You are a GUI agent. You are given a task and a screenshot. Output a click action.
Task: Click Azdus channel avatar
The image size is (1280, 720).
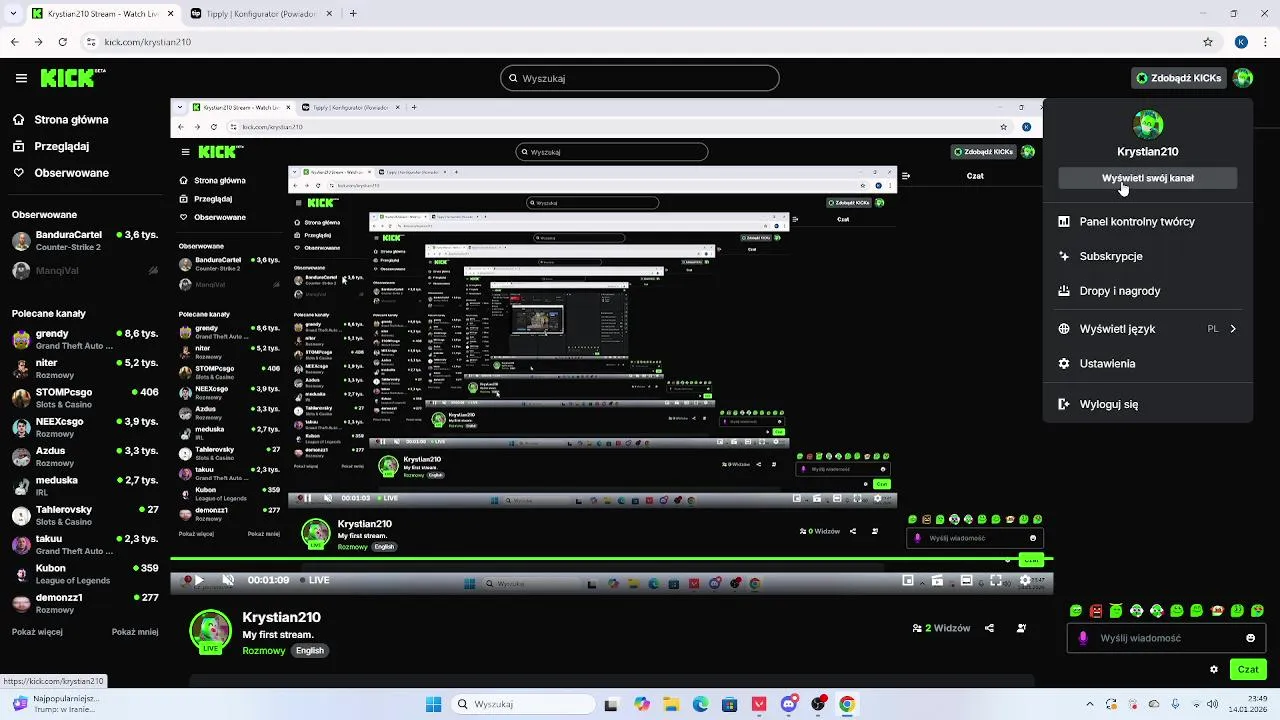click(21, 457)
